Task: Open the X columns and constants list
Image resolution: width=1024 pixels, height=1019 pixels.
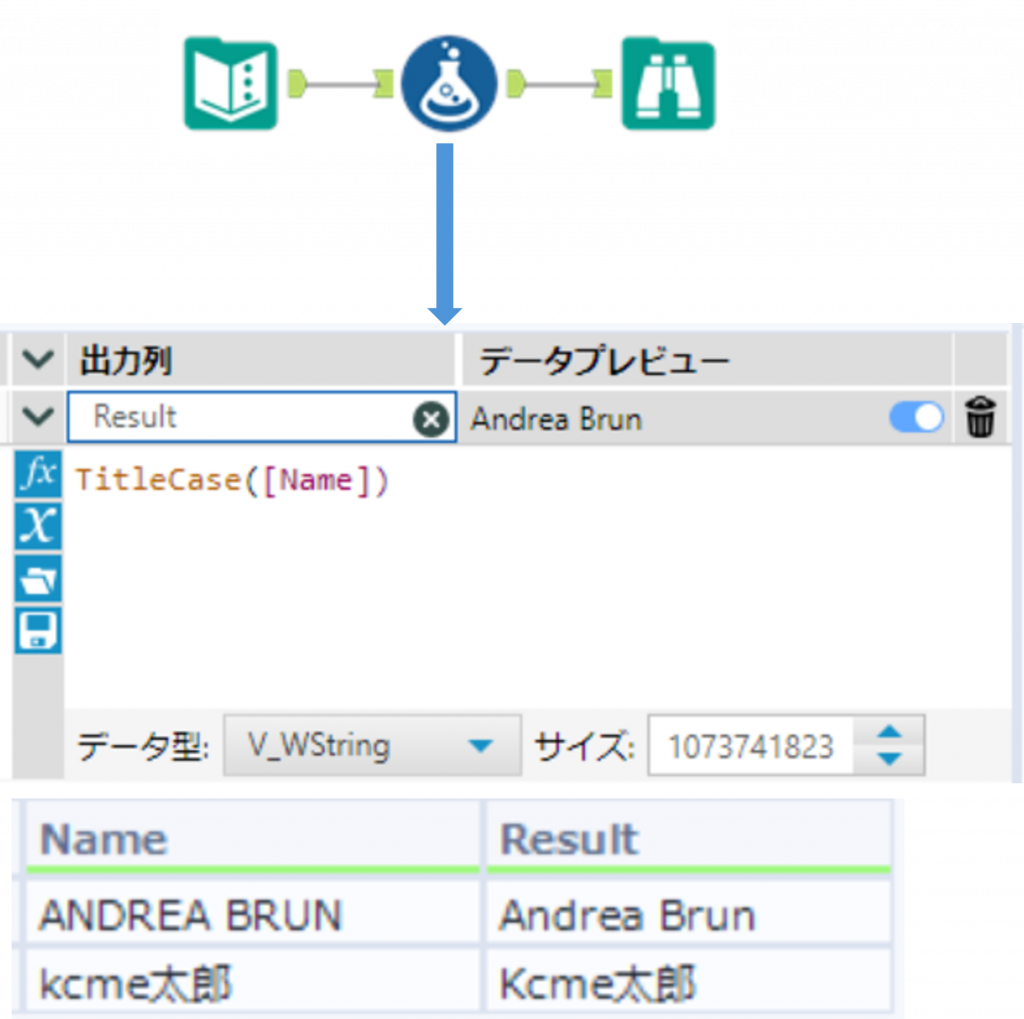Action: point(39,525)
